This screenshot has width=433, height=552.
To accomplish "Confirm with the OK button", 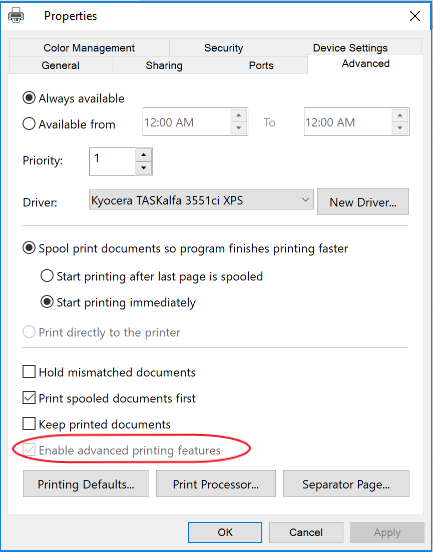I will pos(225,532).
